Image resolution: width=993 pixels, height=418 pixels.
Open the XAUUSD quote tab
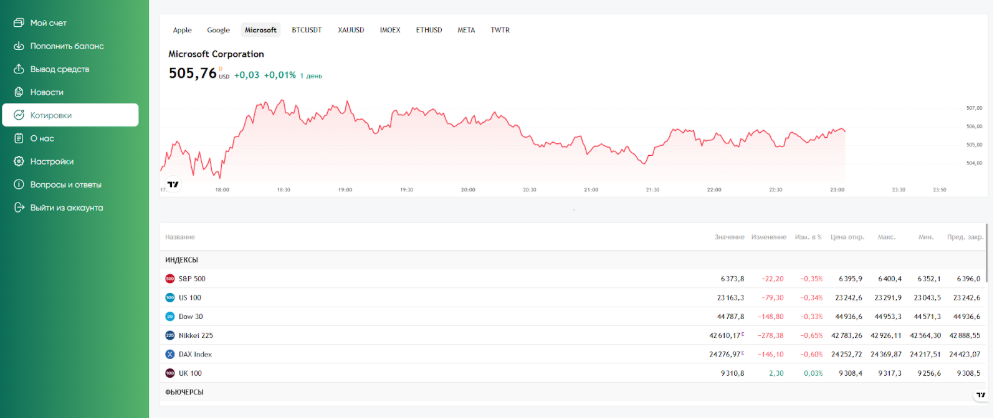pos(352,30)
